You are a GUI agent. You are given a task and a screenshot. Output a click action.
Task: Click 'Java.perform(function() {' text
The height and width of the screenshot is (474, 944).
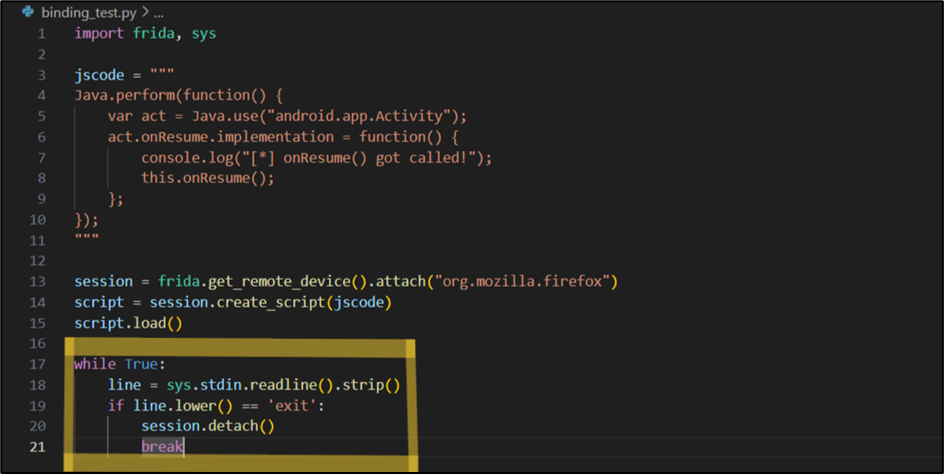[179, 96]
